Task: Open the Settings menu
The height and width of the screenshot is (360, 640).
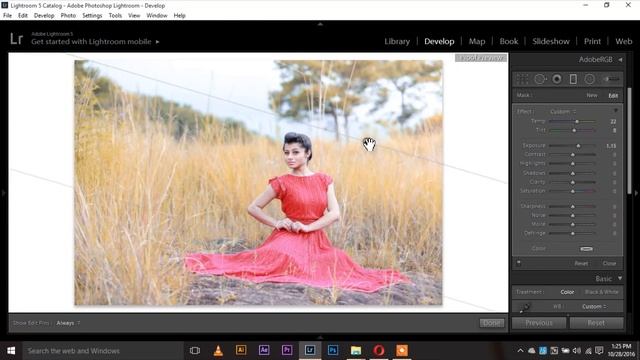Action: click(92, 16)
